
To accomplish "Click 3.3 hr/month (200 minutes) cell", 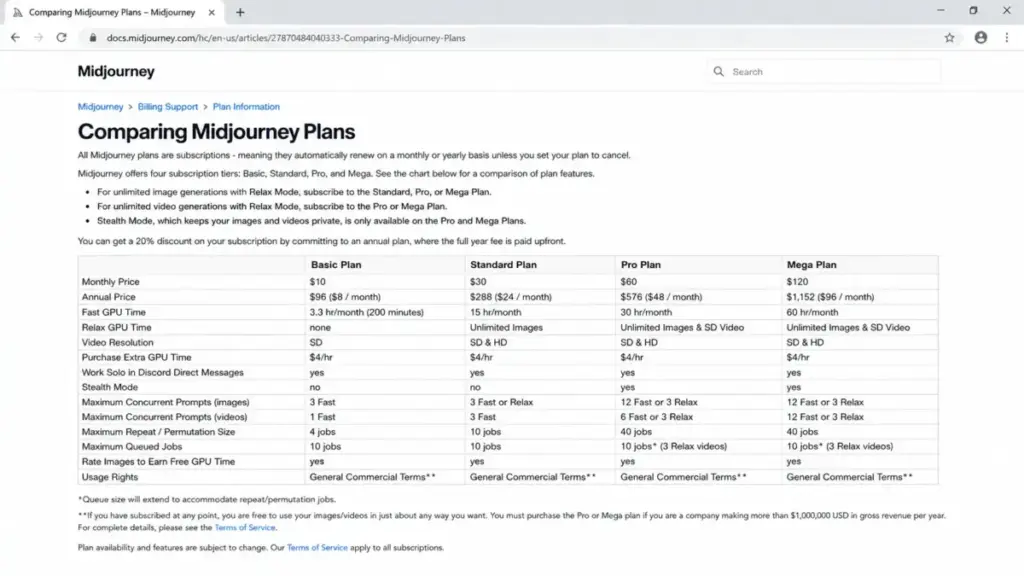I will coord(366,313).
